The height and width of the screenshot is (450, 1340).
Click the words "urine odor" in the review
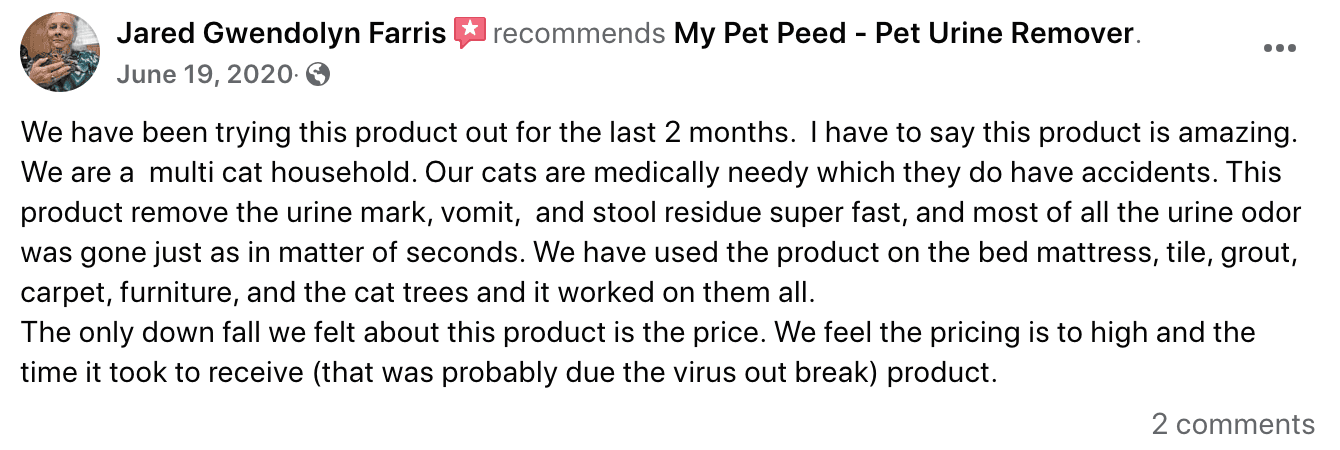pos(1238,213)
